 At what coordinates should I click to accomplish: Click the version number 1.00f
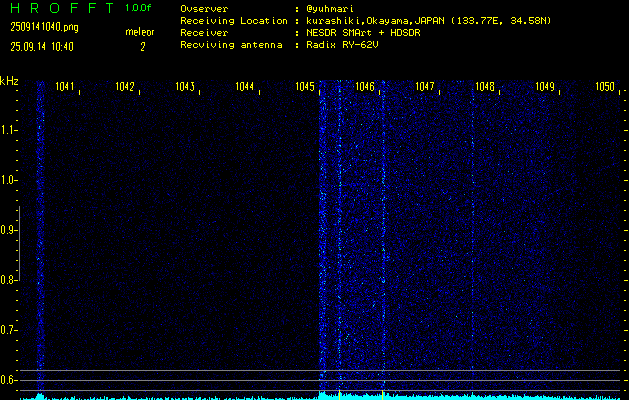[x=138, y=8]
